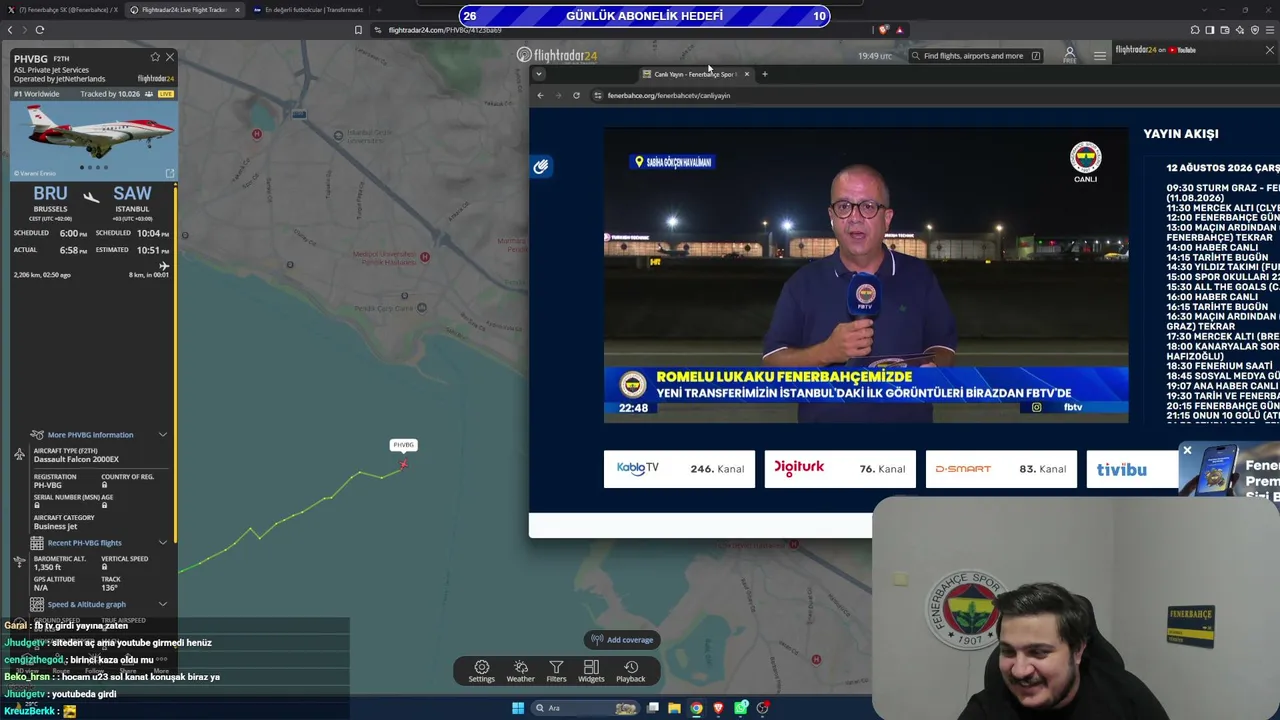Select the D-Smart 83. Kanal card

pyautogui.click(x=1001, y=469)
